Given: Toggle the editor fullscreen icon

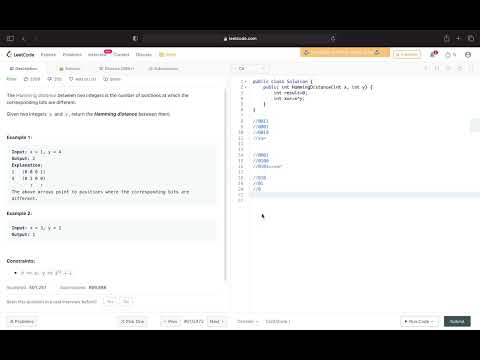Looking at the screenshot, I should point(471,68).
